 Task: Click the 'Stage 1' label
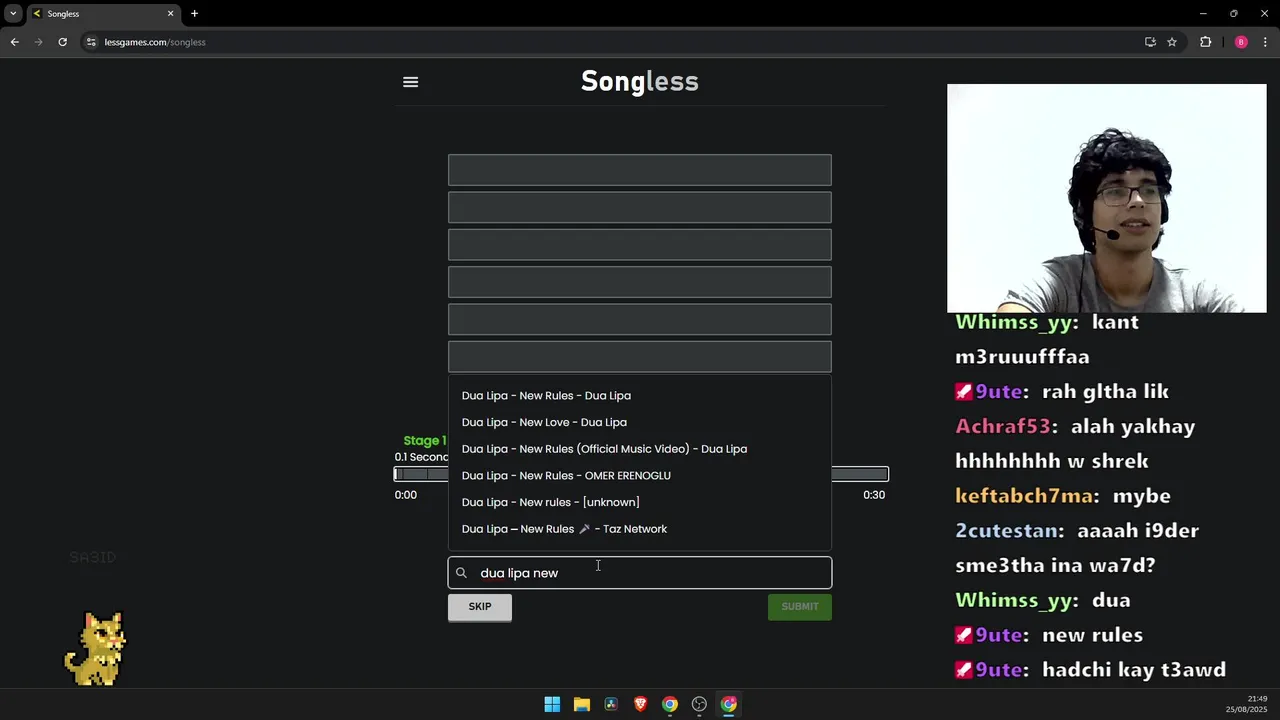pyautogui.click(x=424, y=441)
